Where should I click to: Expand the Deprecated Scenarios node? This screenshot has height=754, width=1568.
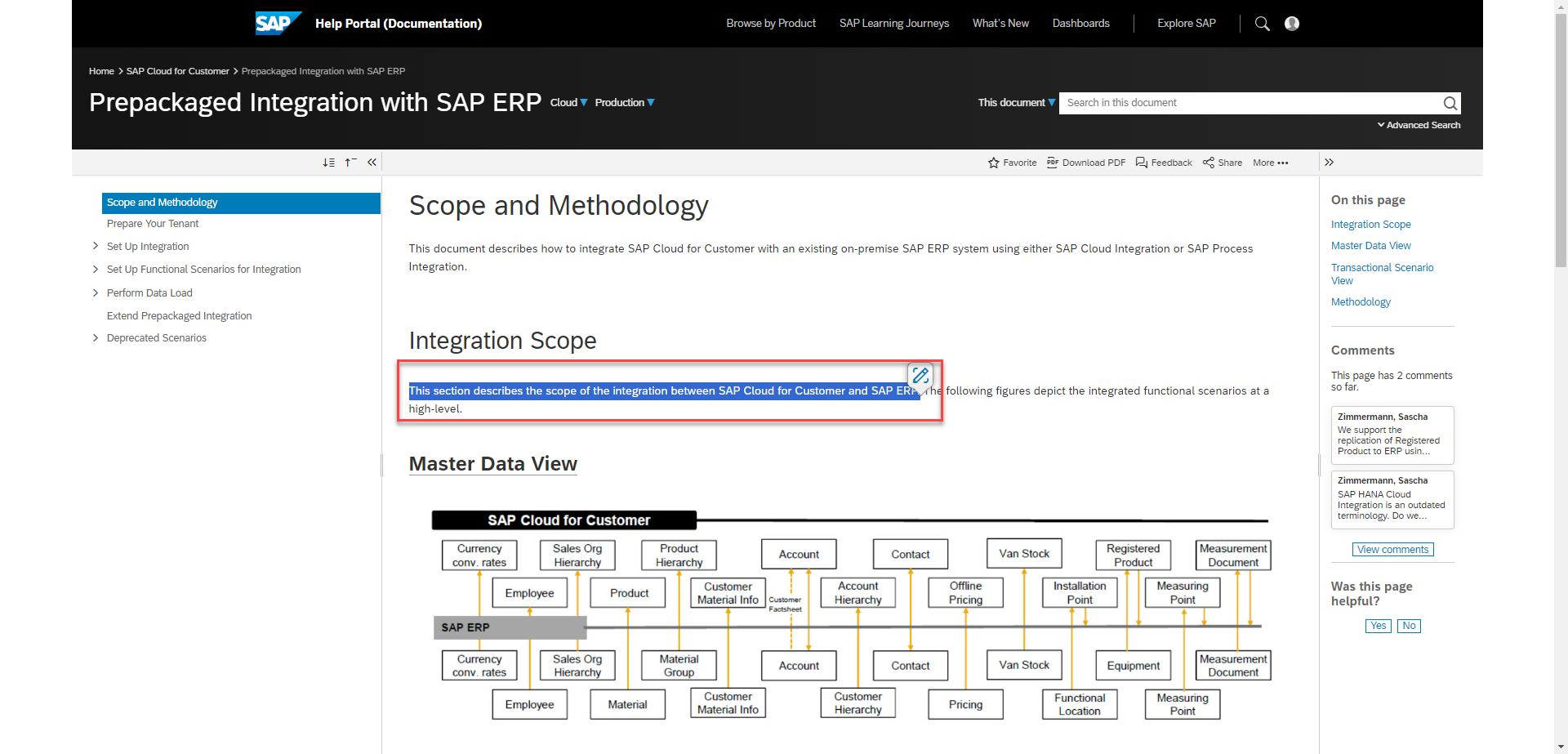(x=96, y=337)
